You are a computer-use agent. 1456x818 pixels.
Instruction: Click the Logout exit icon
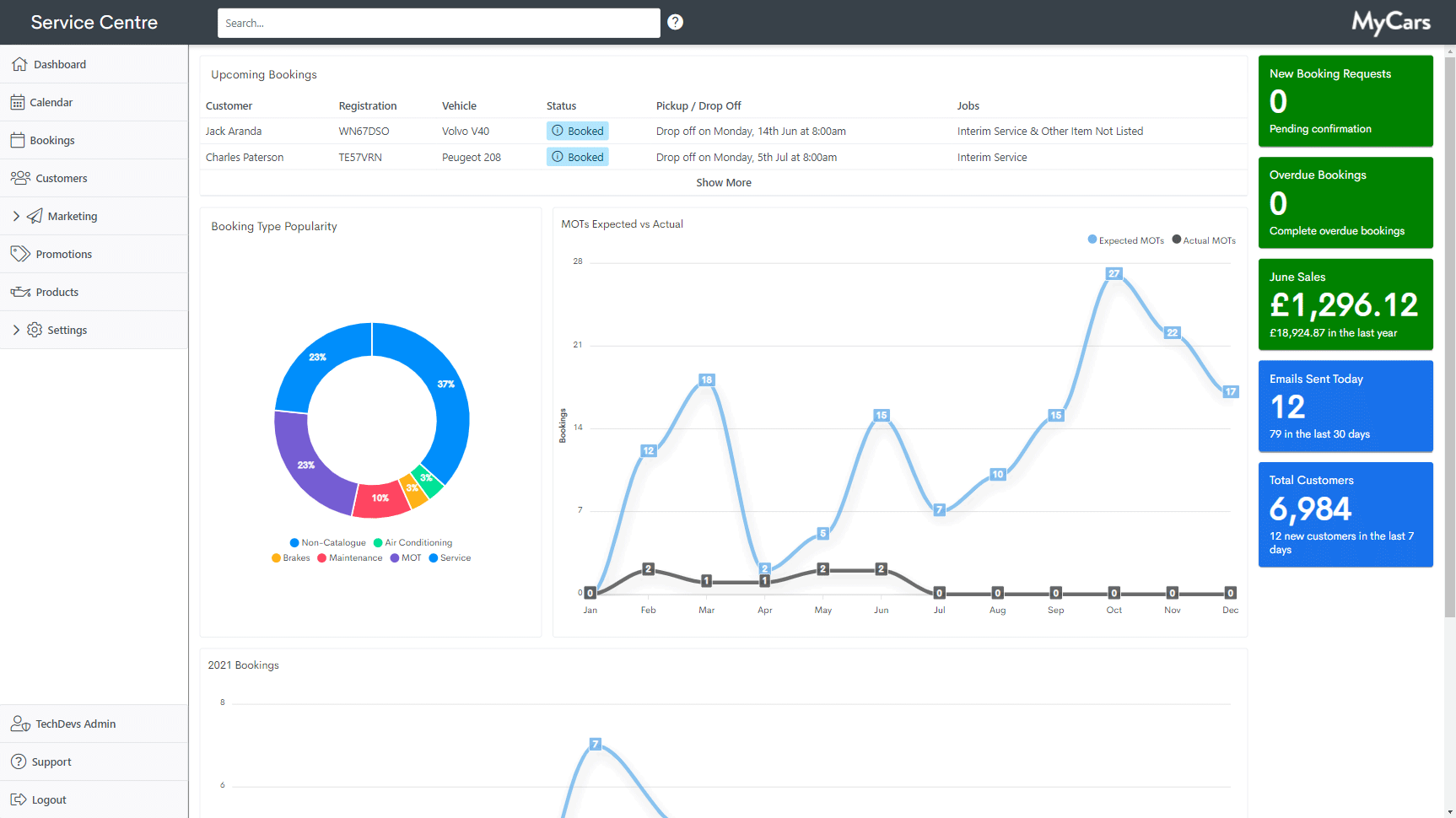pyautogui.click(x=19, y=799)
